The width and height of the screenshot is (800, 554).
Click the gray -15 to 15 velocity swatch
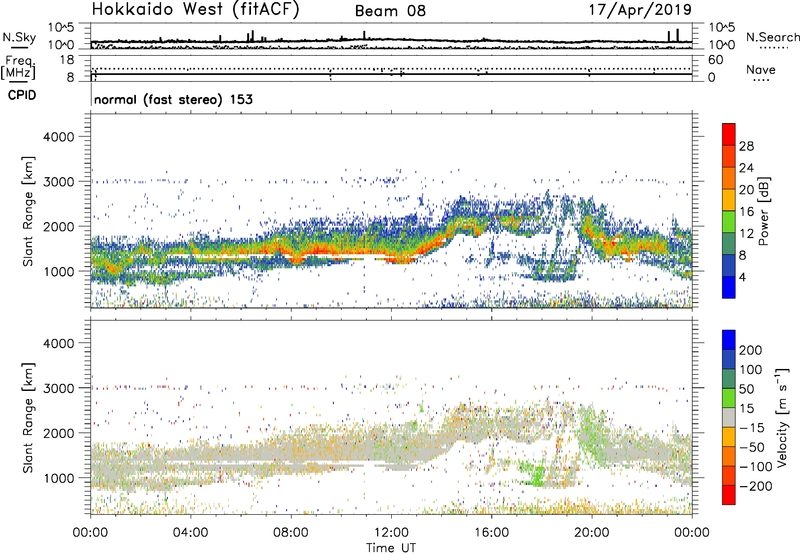729,417
